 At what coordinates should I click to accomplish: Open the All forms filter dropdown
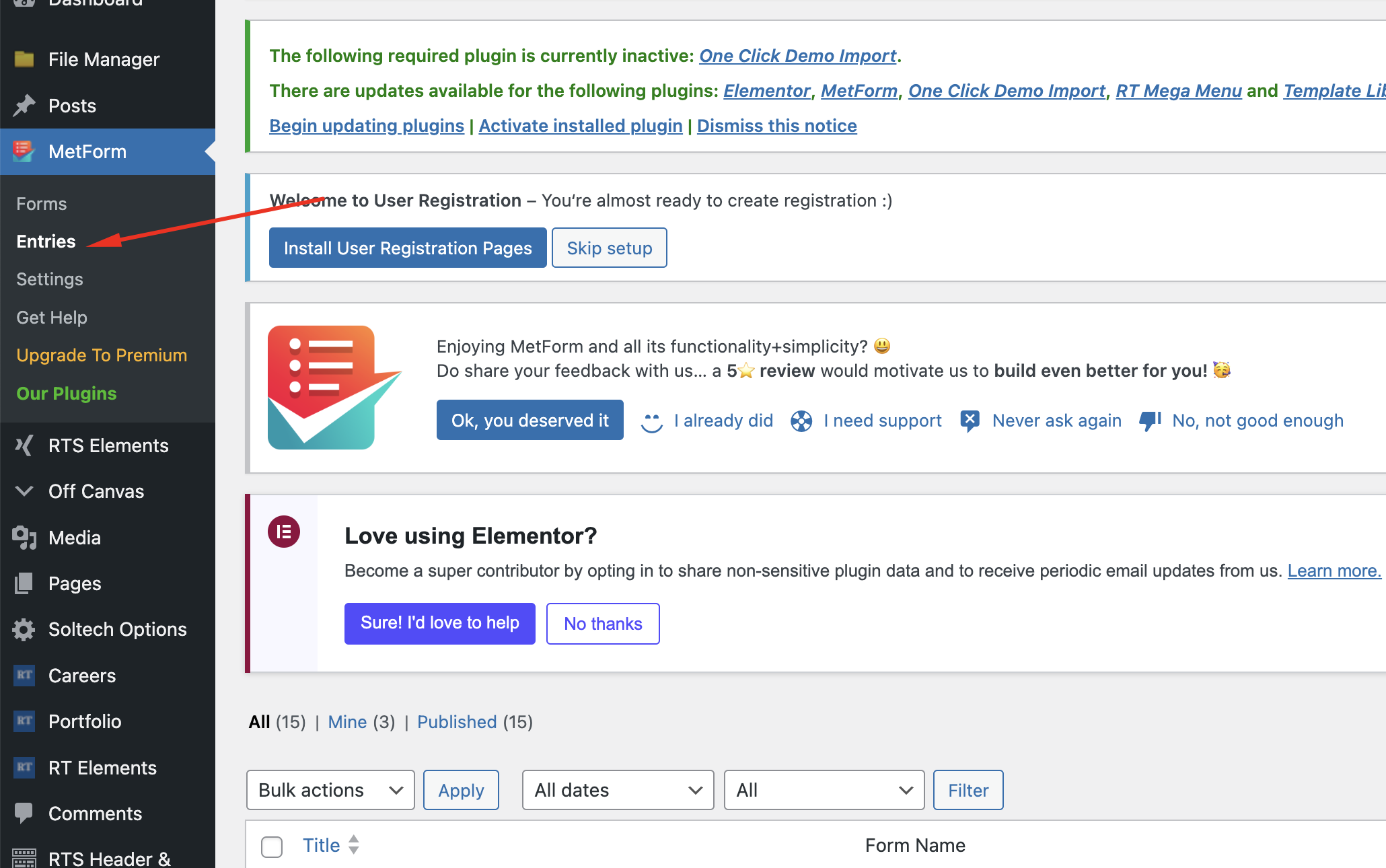(824, 790)
